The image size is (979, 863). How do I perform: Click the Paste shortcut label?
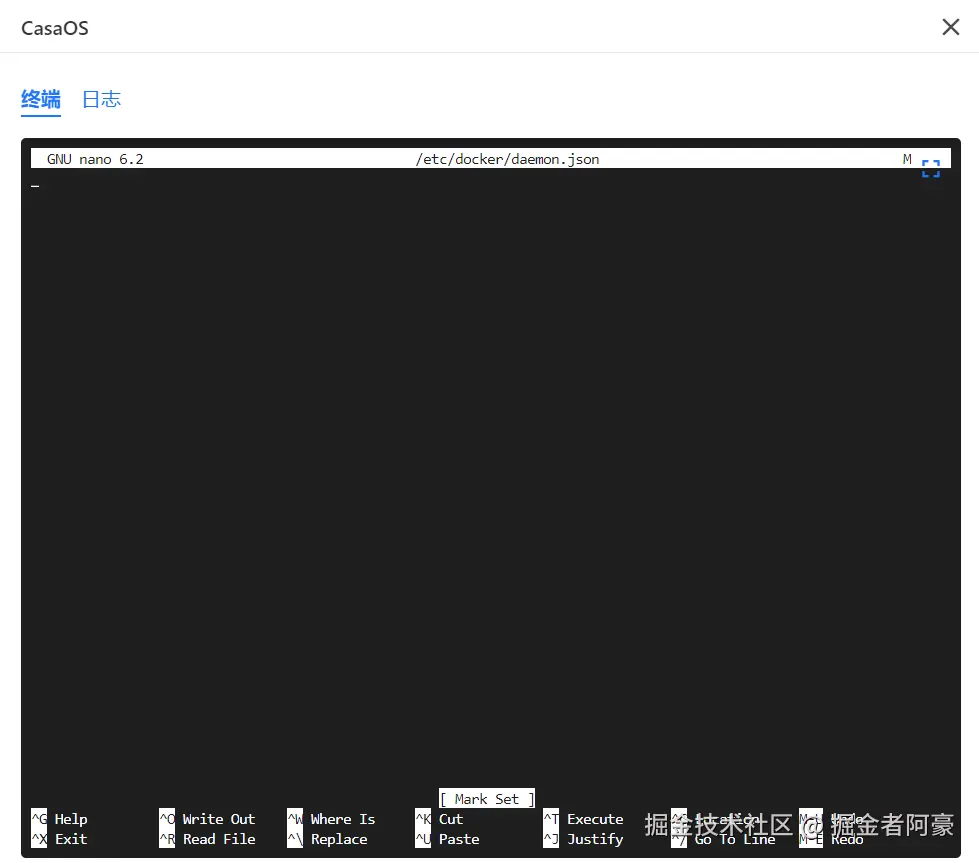[x=459, y=839]
